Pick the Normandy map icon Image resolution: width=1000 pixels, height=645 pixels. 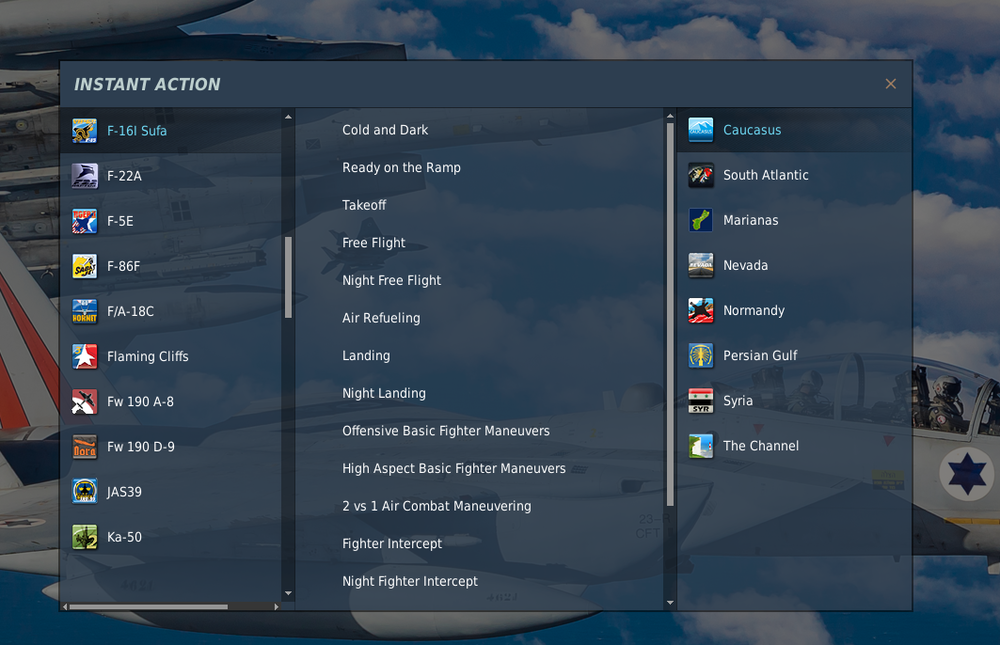point(700,311)
